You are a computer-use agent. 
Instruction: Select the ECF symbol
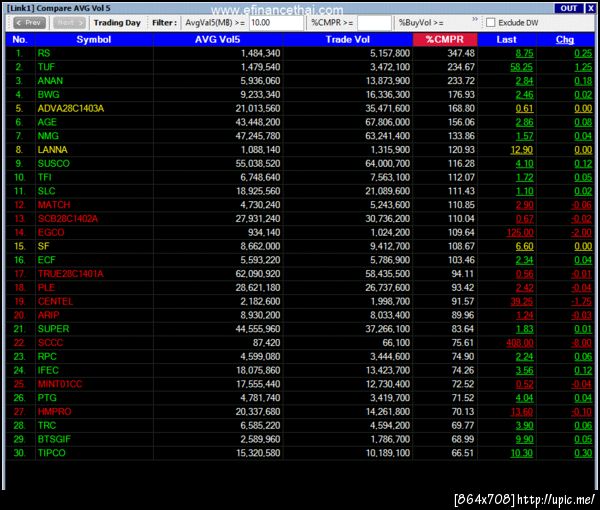click(x=46, y=260)
